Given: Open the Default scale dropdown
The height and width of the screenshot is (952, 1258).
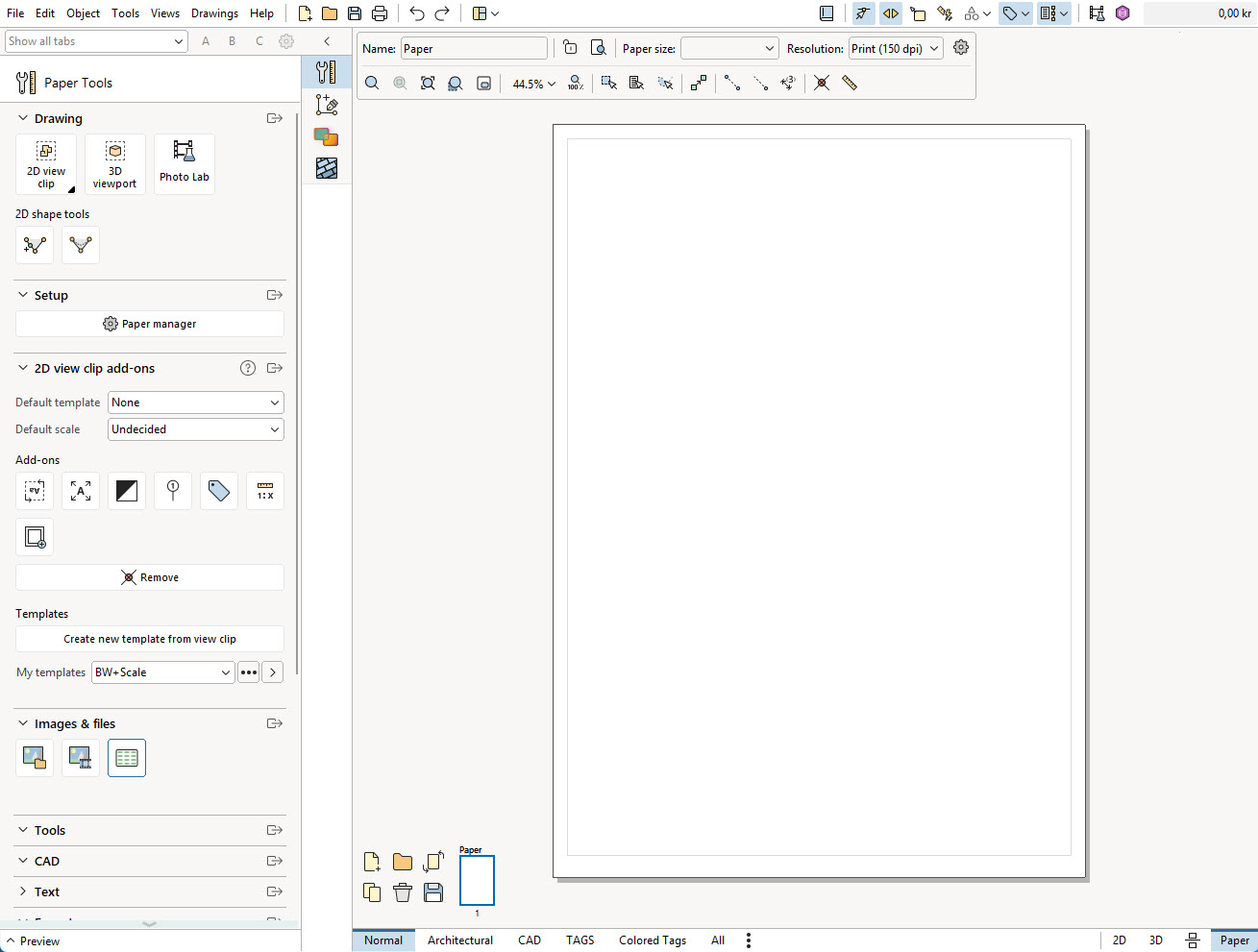Looking at the screenshot, I should [196, 429].
